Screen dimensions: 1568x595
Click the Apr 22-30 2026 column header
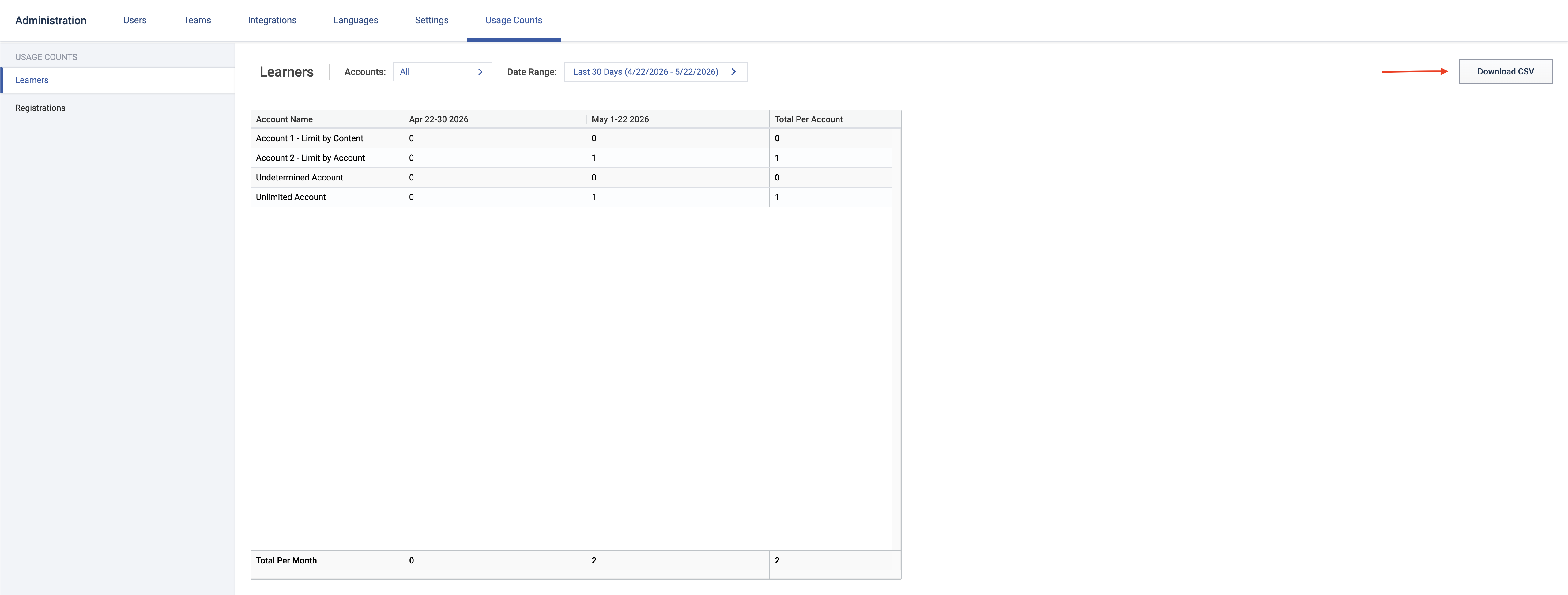click(496, 119)
